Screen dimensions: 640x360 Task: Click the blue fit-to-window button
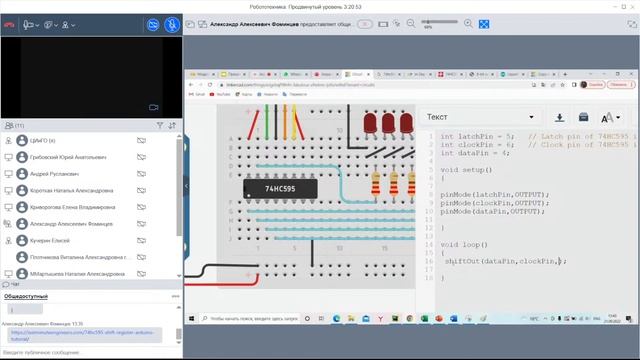click(484, 24)
